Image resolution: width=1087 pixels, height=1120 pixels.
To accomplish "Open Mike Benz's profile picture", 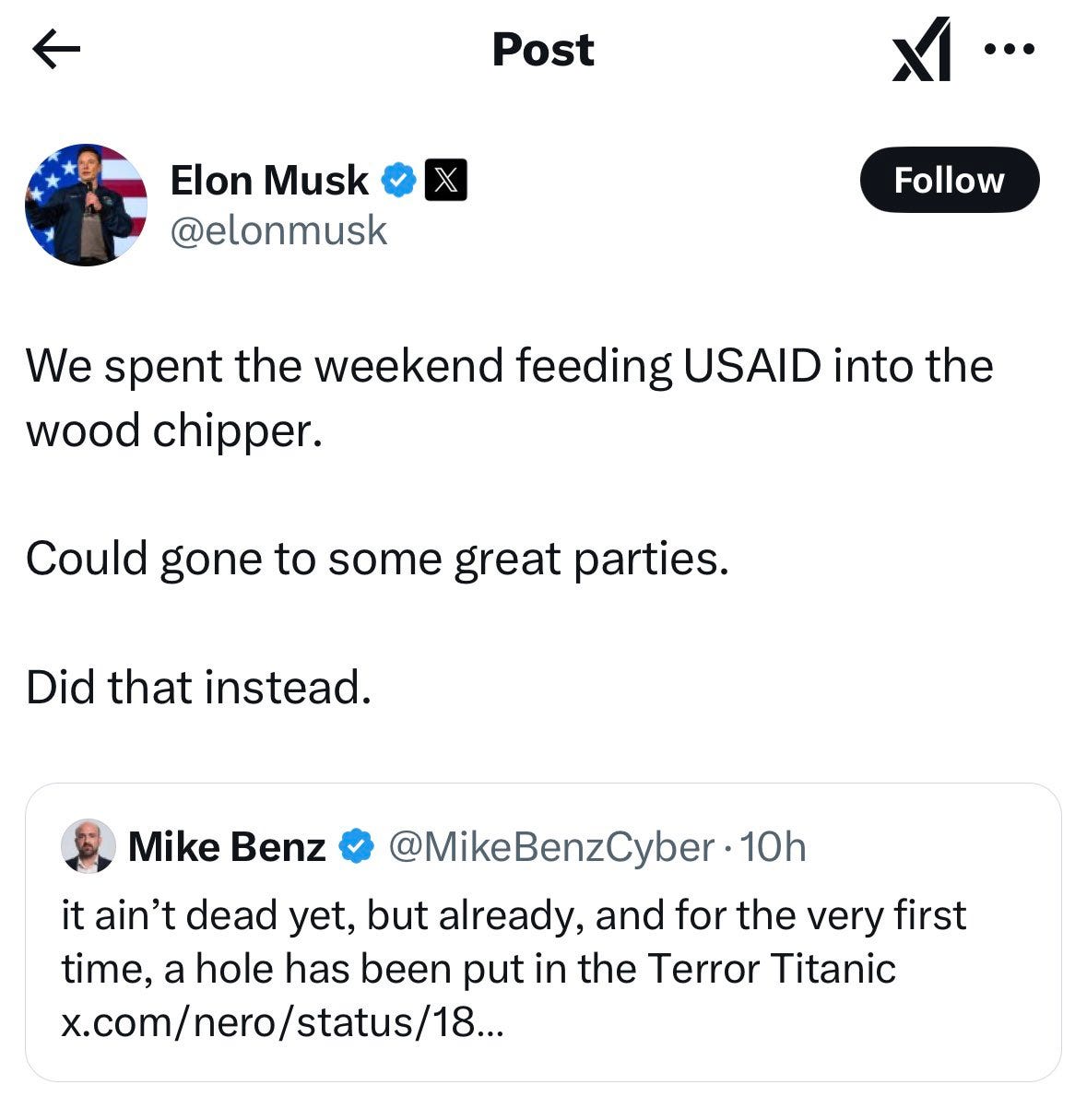I will pyautogui.click(x=88, y=845).
